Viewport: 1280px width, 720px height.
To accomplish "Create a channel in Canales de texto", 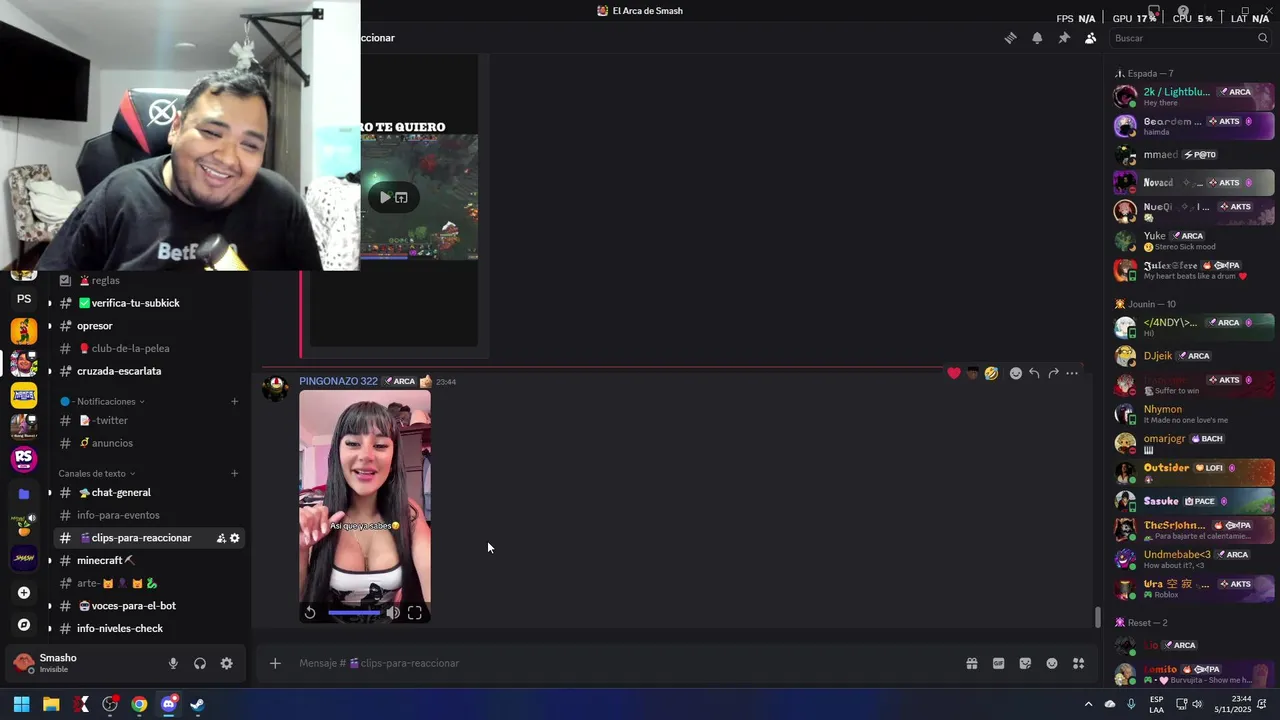I will tap(235, 474).
